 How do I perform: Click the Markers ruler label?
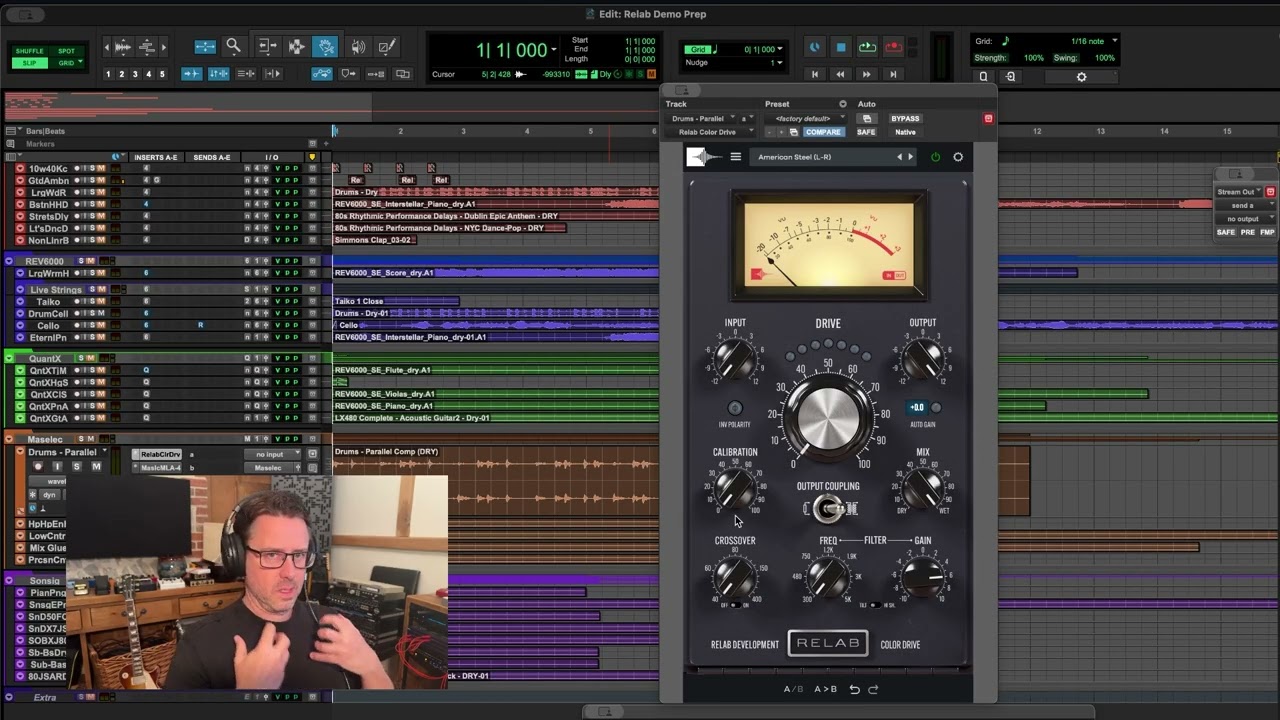click(40, 144)
